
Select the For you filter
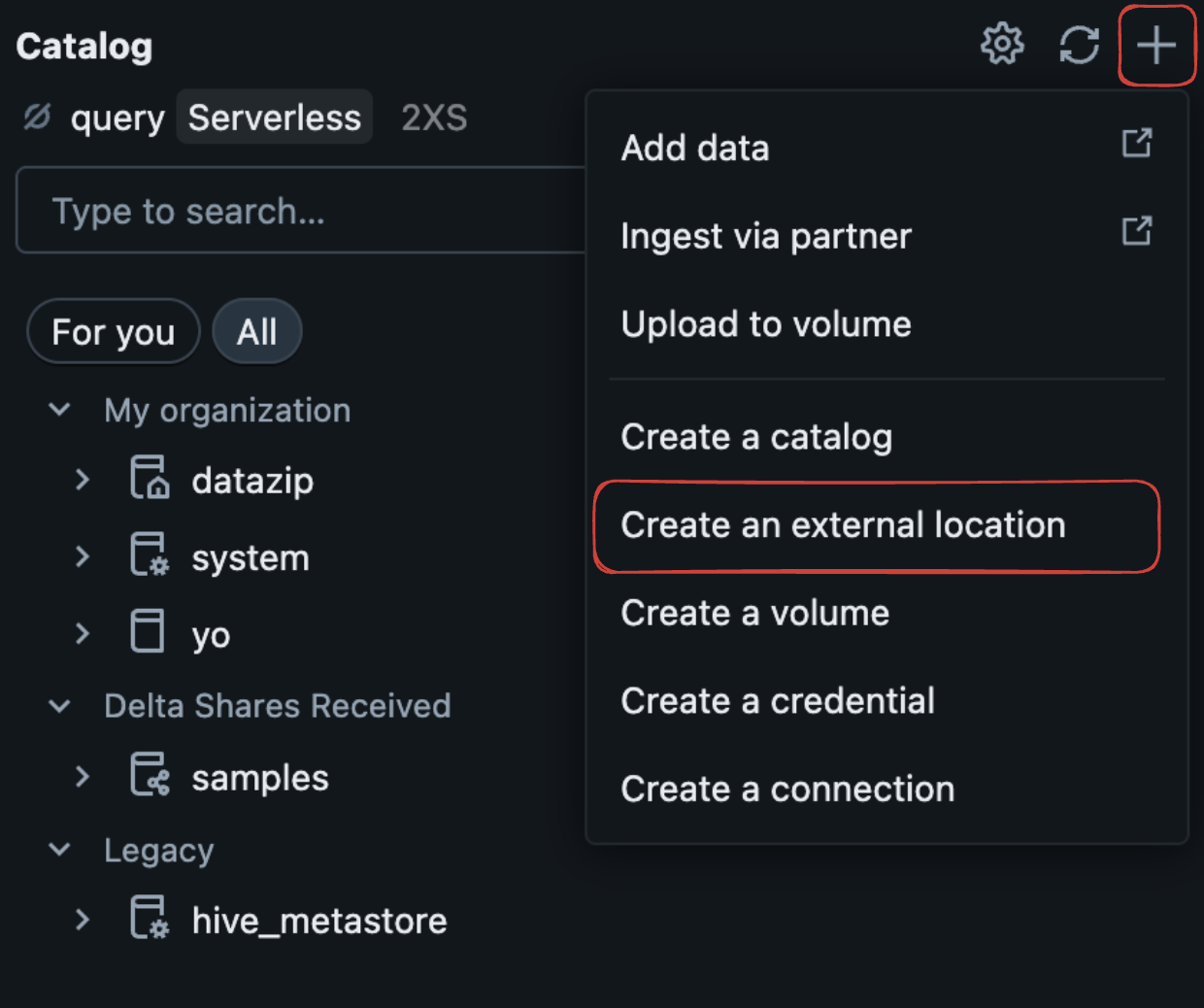pos(113,331)
